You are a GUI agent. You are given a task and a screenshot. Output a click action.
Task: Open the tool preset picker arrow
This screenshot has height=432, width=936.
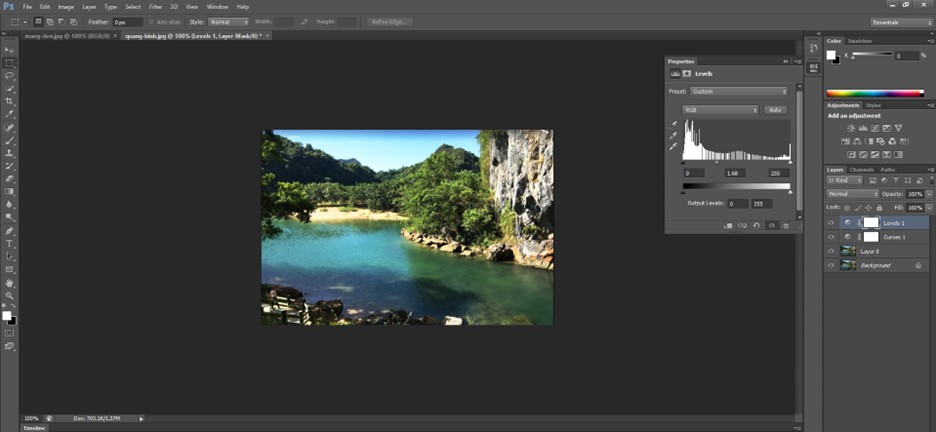pyautogui.click(x=24, y=22)
